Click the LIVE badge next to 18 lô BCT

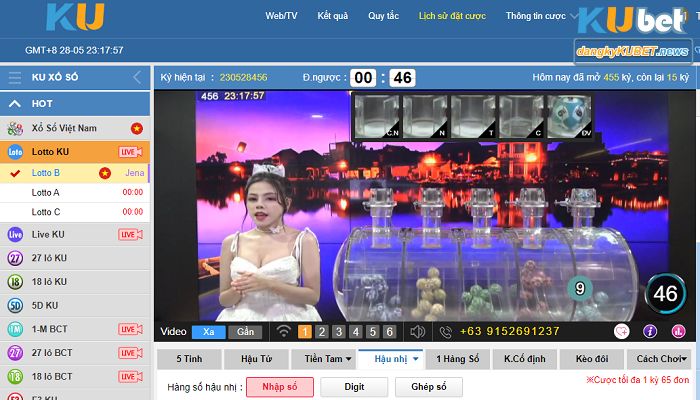pos(130,376)
